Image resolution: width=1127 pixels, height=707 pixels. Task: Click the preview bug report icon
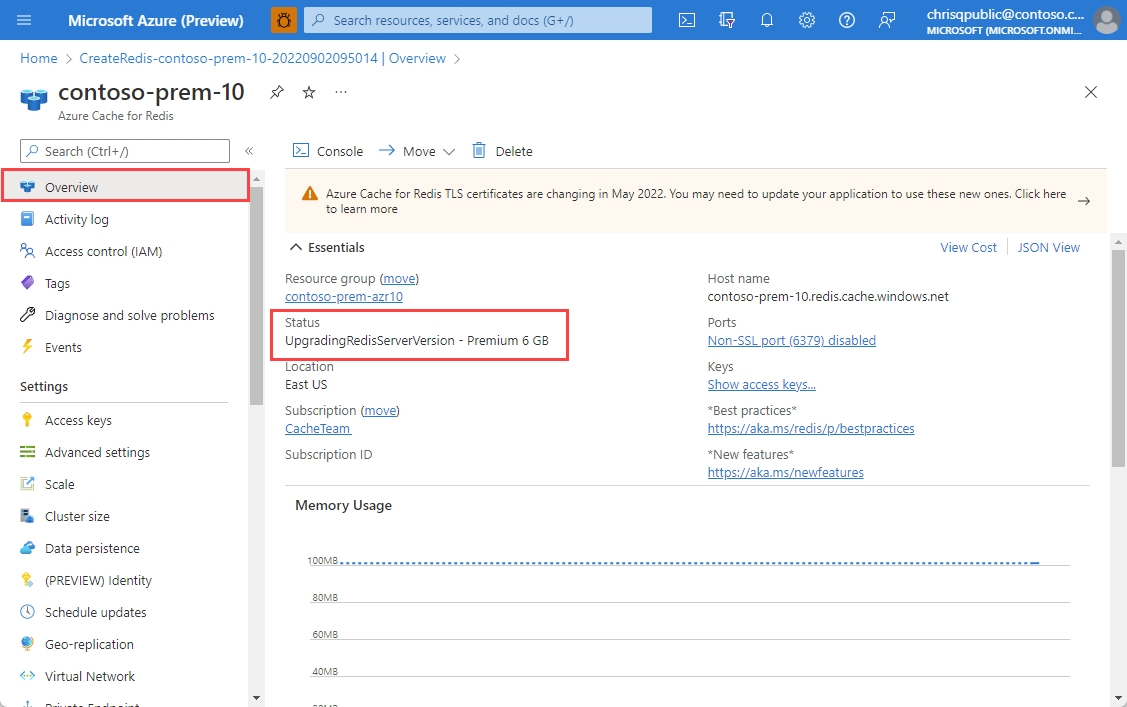(x=284, y=20)
